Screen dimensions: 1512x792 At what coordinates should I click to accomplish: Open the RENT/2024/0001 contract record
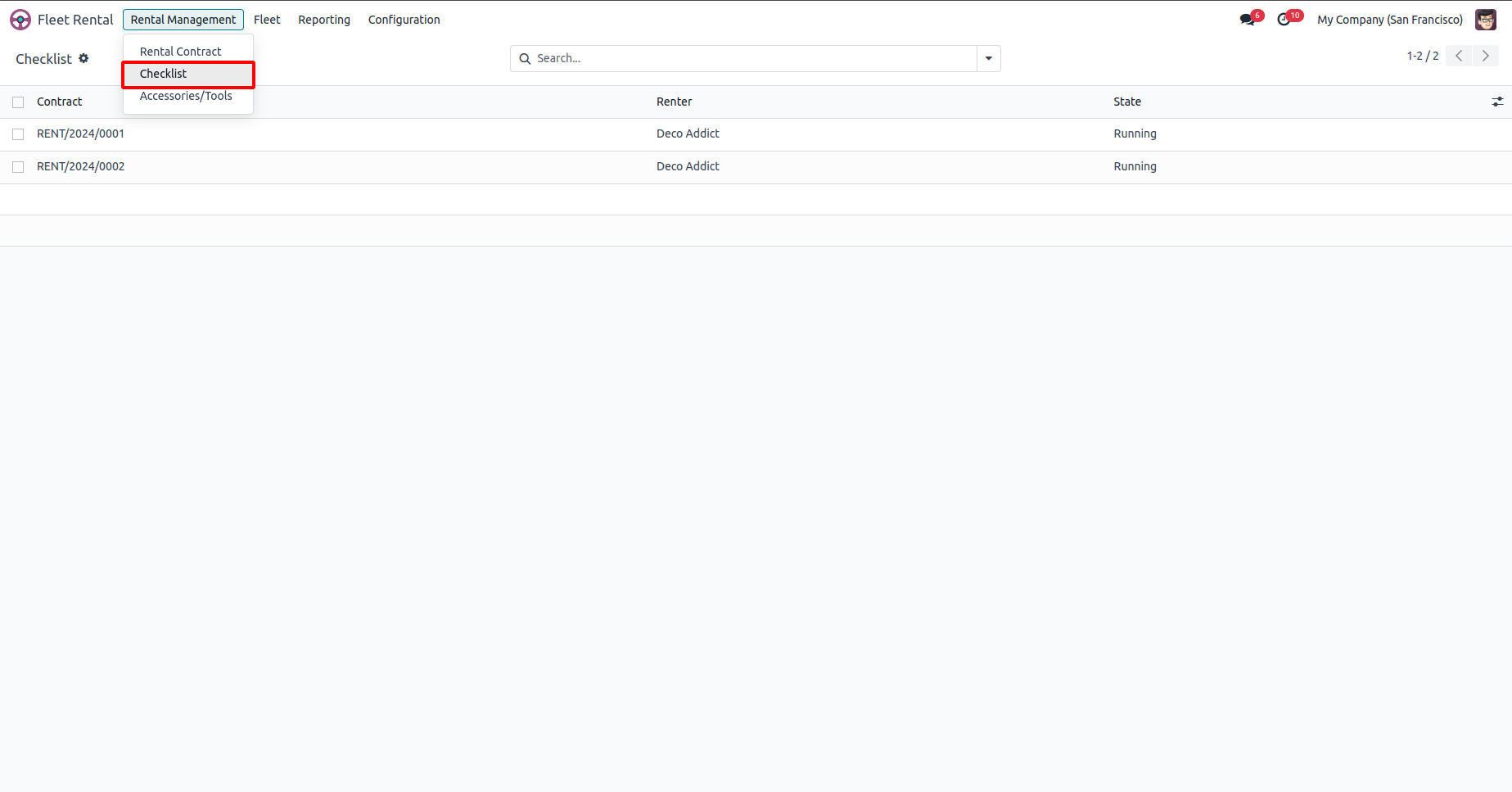[80, 134]
